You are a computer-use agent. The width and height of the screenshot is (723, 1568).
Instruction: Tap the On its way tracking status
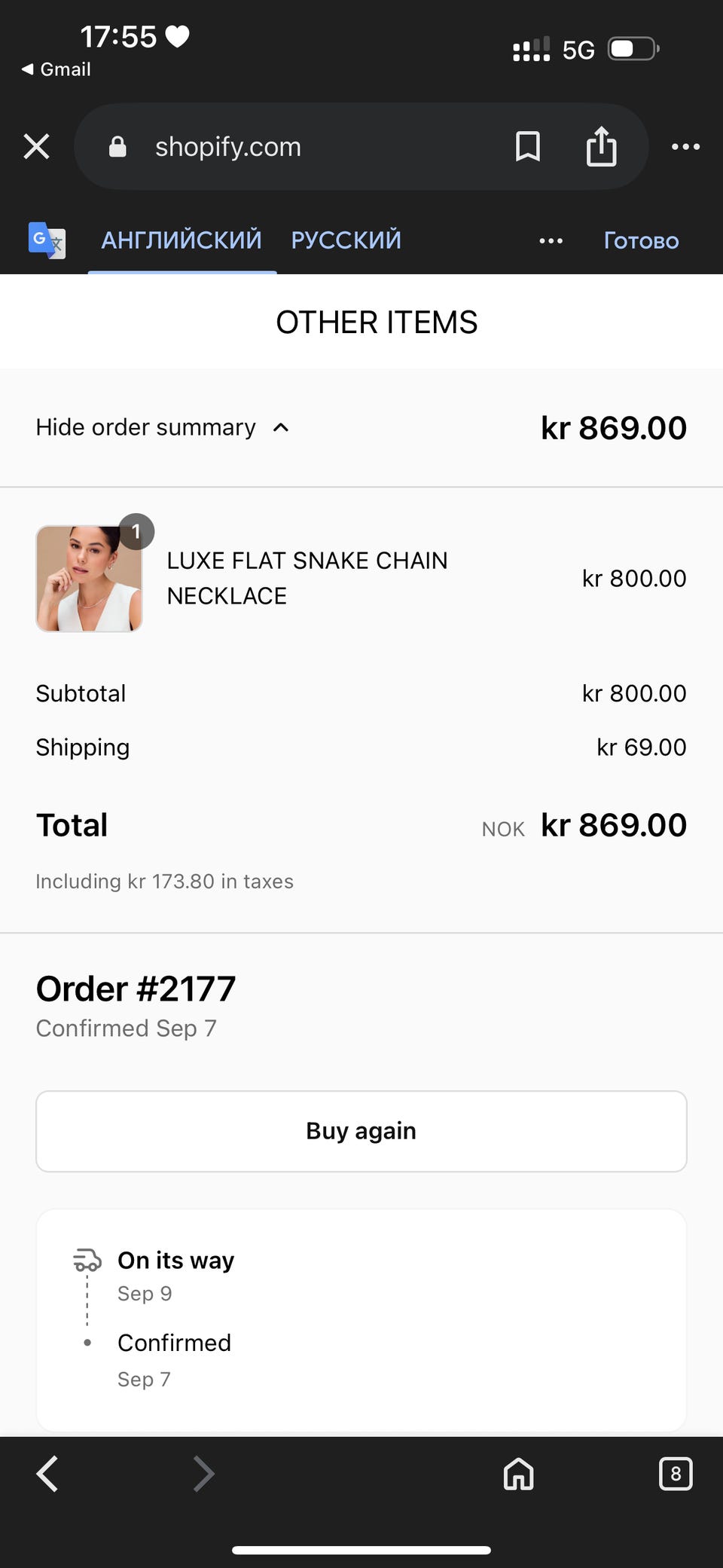[175, 1260]
